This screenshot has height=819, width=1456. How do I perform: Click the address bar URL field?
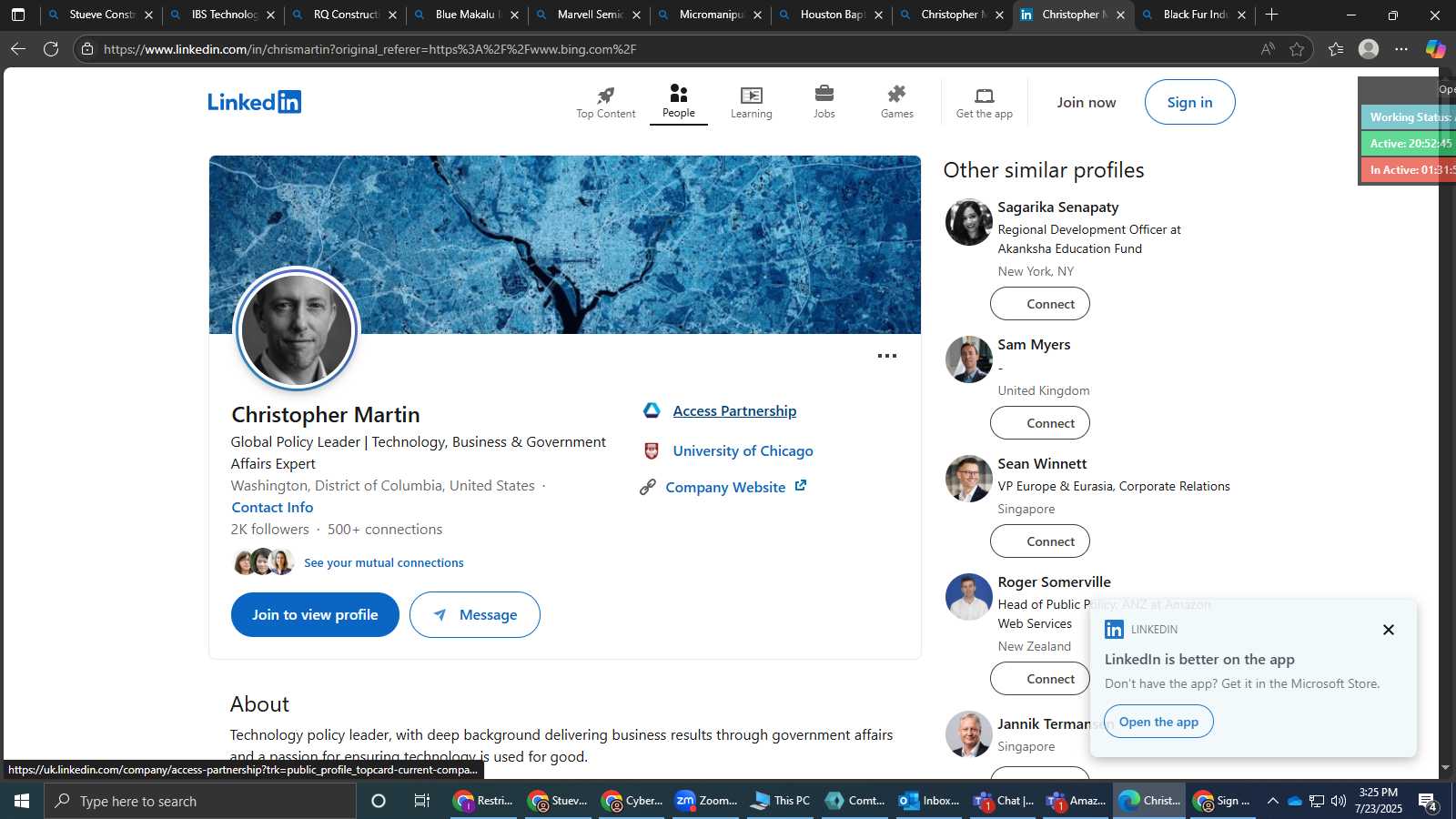click(673, 49)
